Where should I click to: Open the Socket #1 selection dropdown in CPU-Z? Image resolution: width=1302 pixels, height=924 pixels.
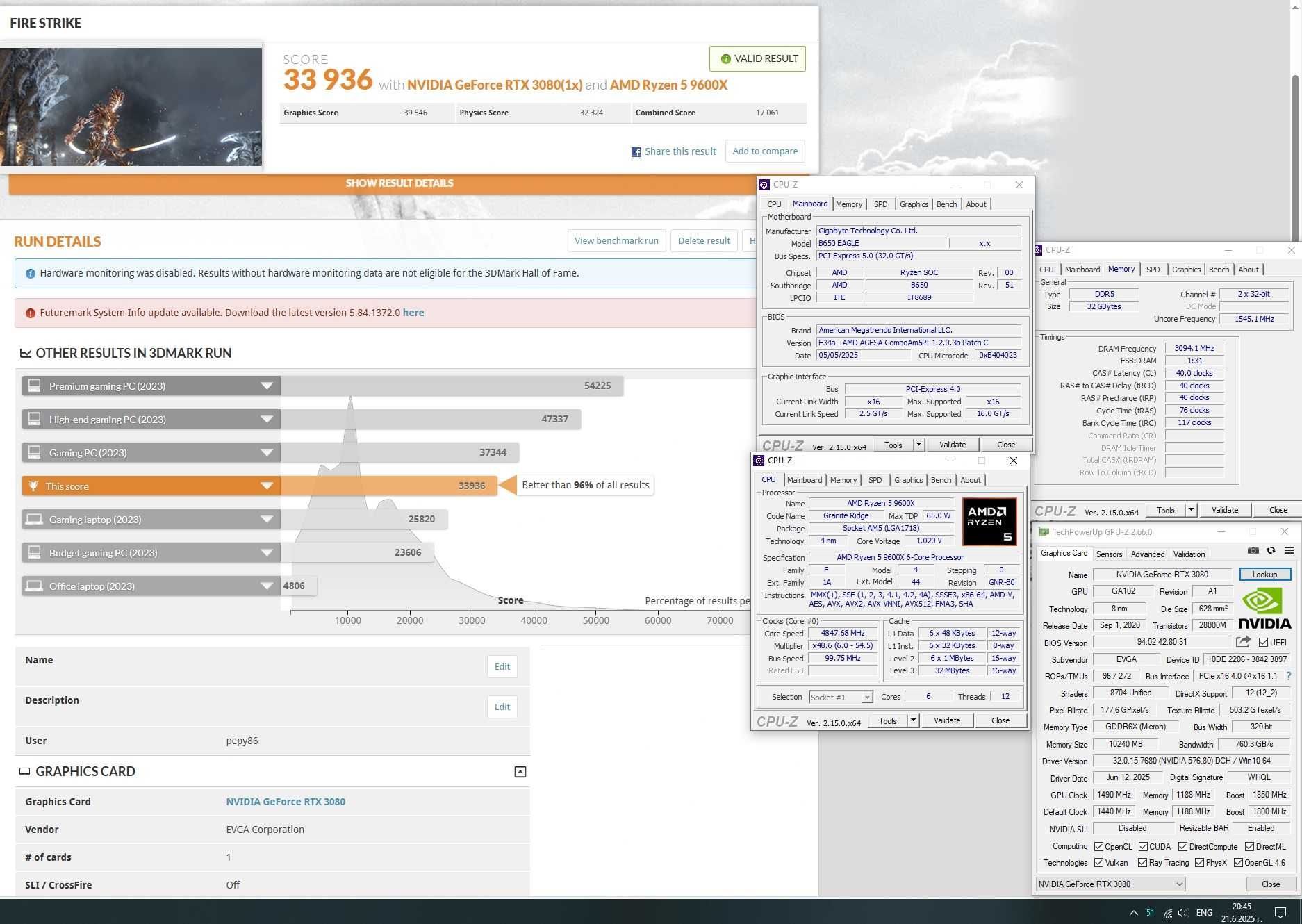pyautogui.click(x=841, y=698)
